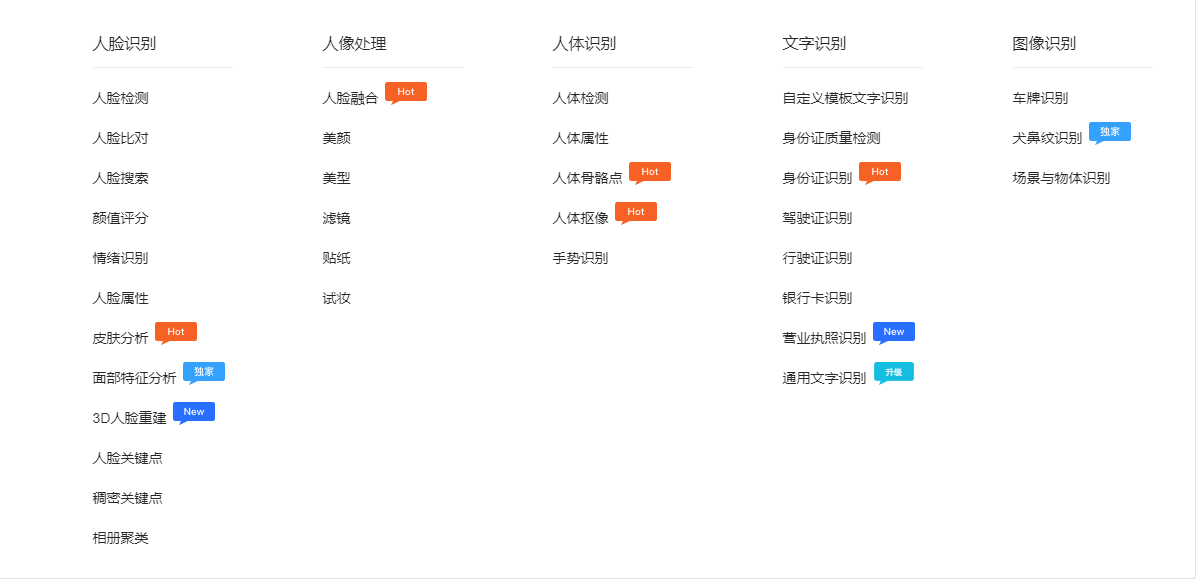Click the 试妆 link
Viewport: 1196px width, 579px height.
(336, 298)
